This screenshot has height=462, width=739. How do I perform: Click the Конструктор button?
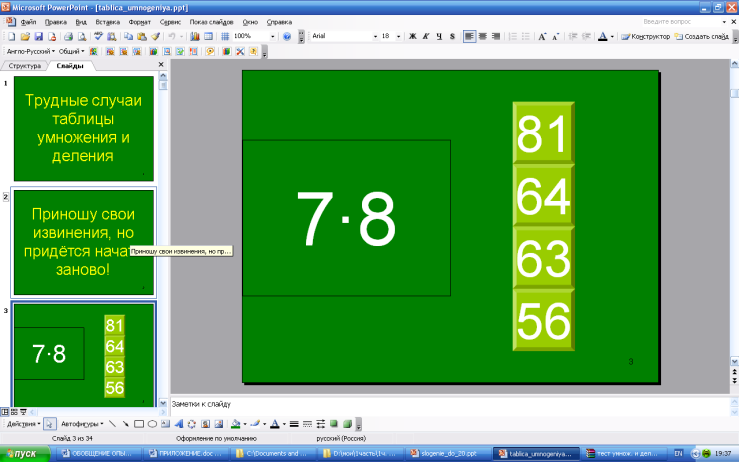coord(645,36)
